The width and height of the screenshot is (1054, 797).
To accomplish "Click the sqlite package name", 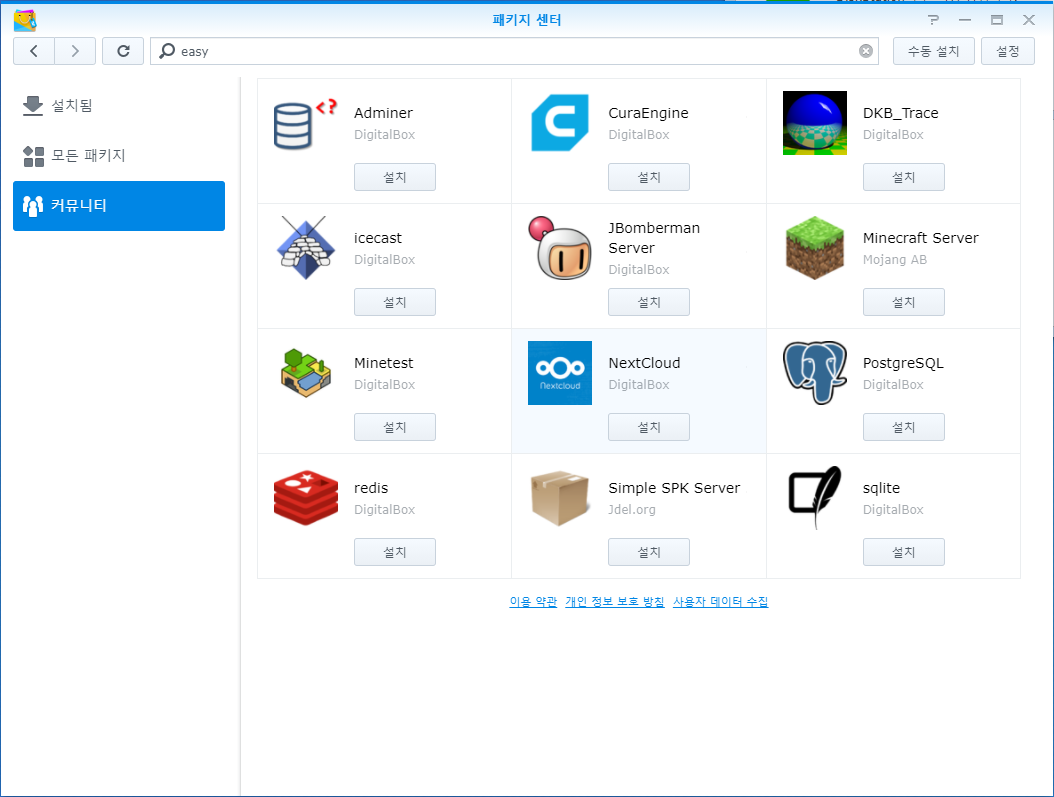I will (881, 488).
